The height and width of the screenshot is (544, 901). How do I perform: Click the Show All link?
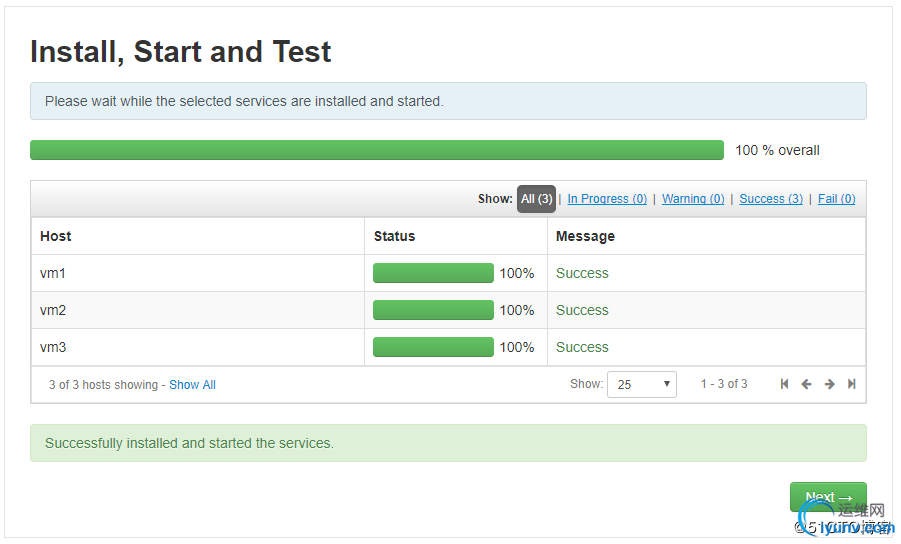(192, 385)
